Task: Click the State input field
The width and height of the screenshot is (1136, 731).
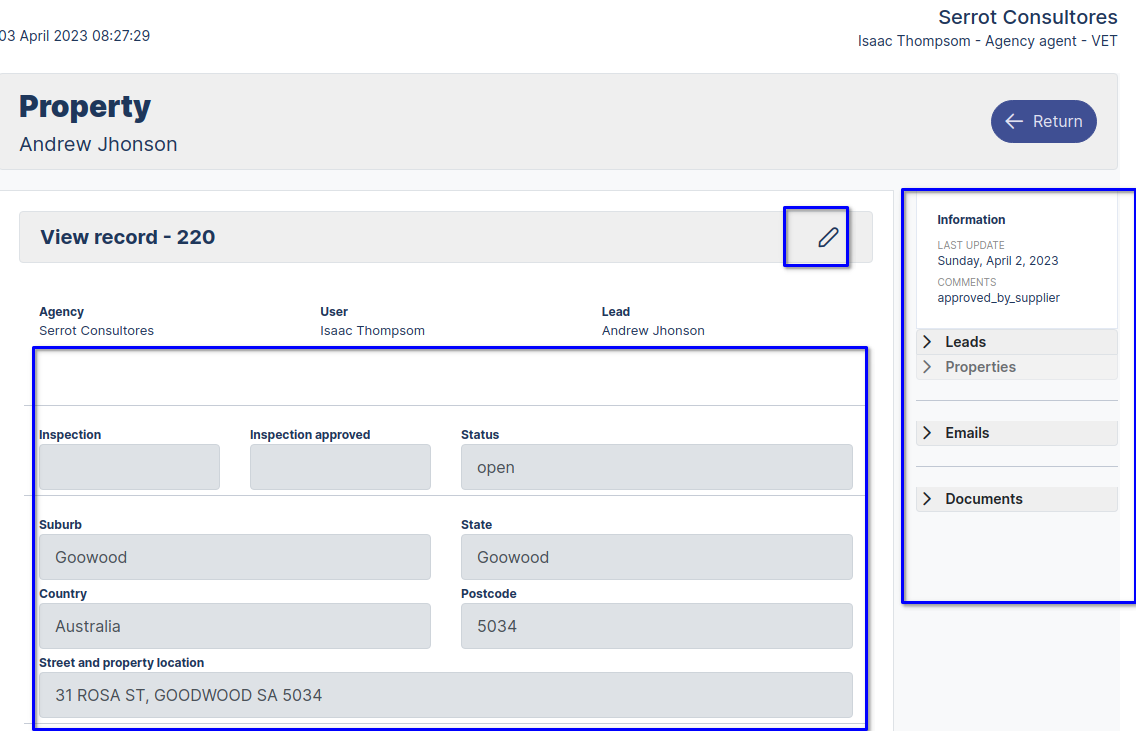Action: (656, 557)
